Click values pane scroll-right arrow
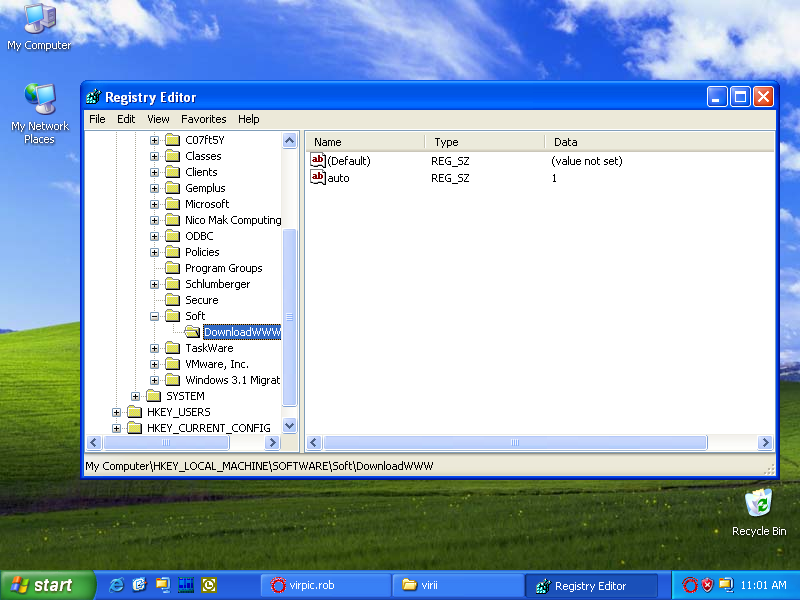The height and width of the screenshot is (600, 800). point(765,442)
